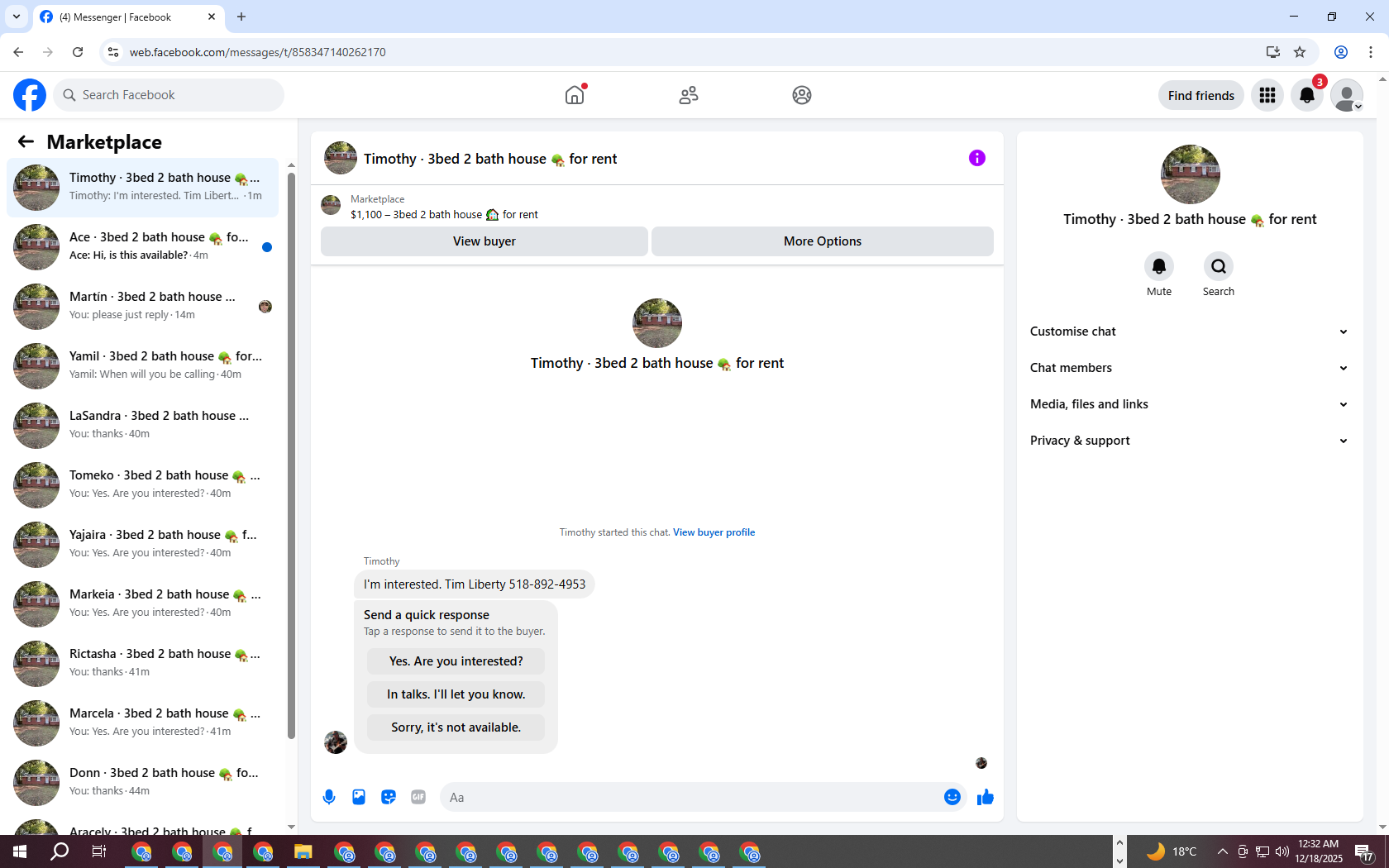
Task: Open the tab search dropdown in Chrome
Action: pyautogui.click(x=16, y=17)
